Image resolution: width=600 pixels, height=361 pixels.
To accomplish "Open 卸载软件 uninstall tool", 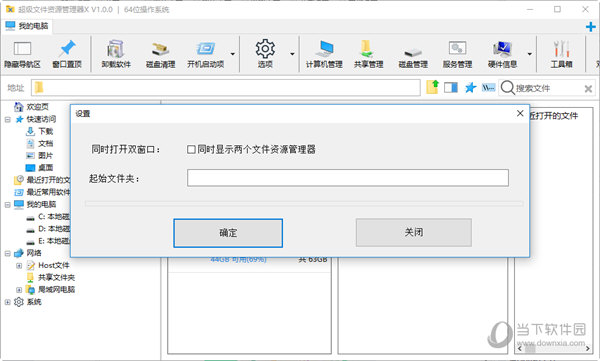I will [116, 55].
